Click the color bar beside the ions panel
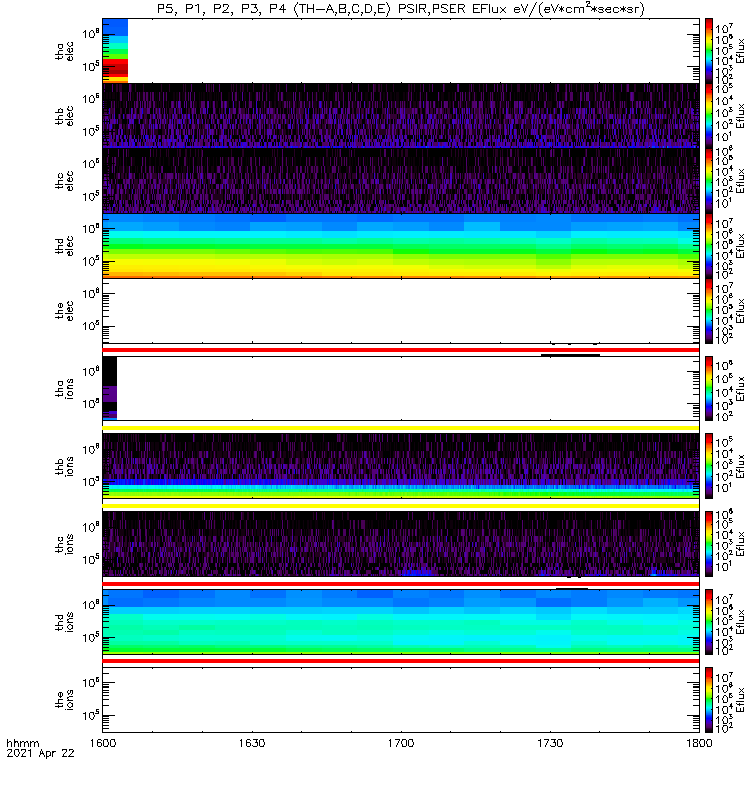The width and height of the screenshot is (750, 800). pos(709,699)
